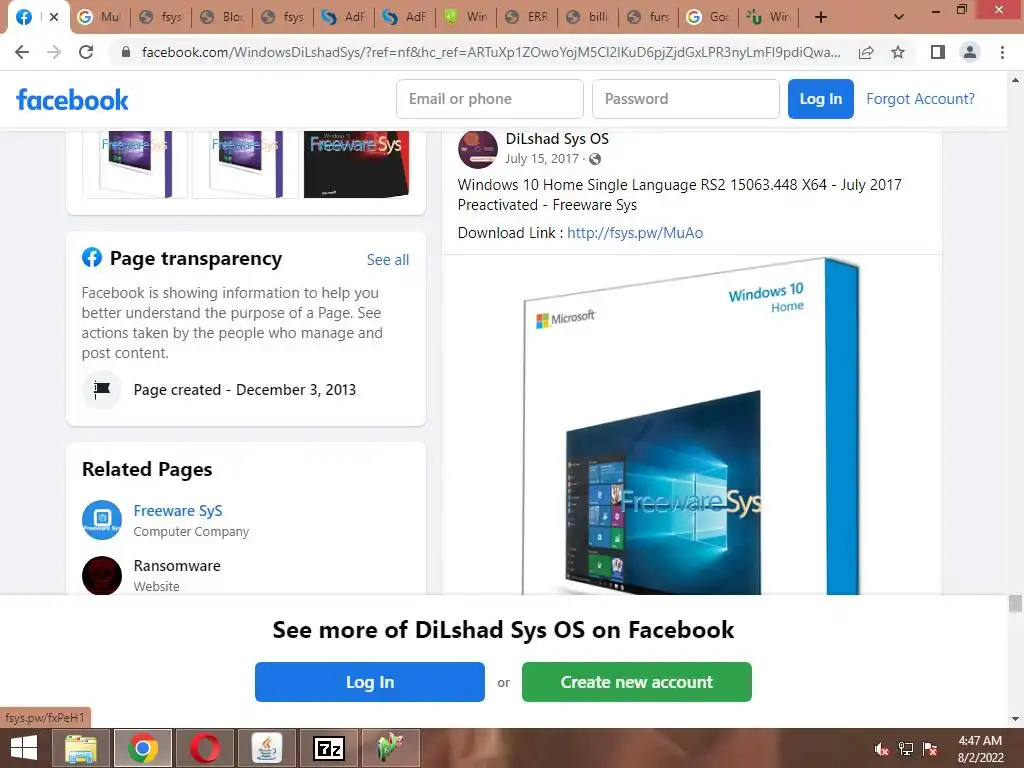The width and height of the screenshot is (1024, 768).
Task: Click Forgot Account? link
Action: point(920,99)
